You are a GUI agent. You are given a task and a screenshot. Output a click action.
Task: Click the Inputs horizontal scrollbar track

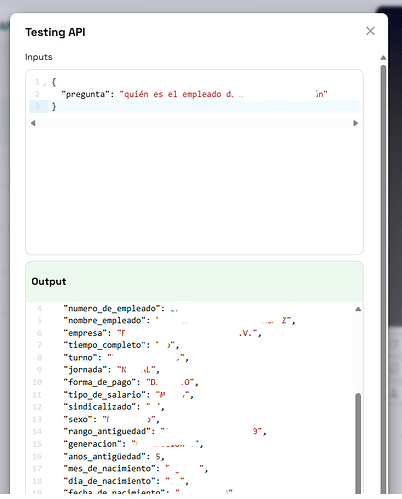click(x=194, y=123)
